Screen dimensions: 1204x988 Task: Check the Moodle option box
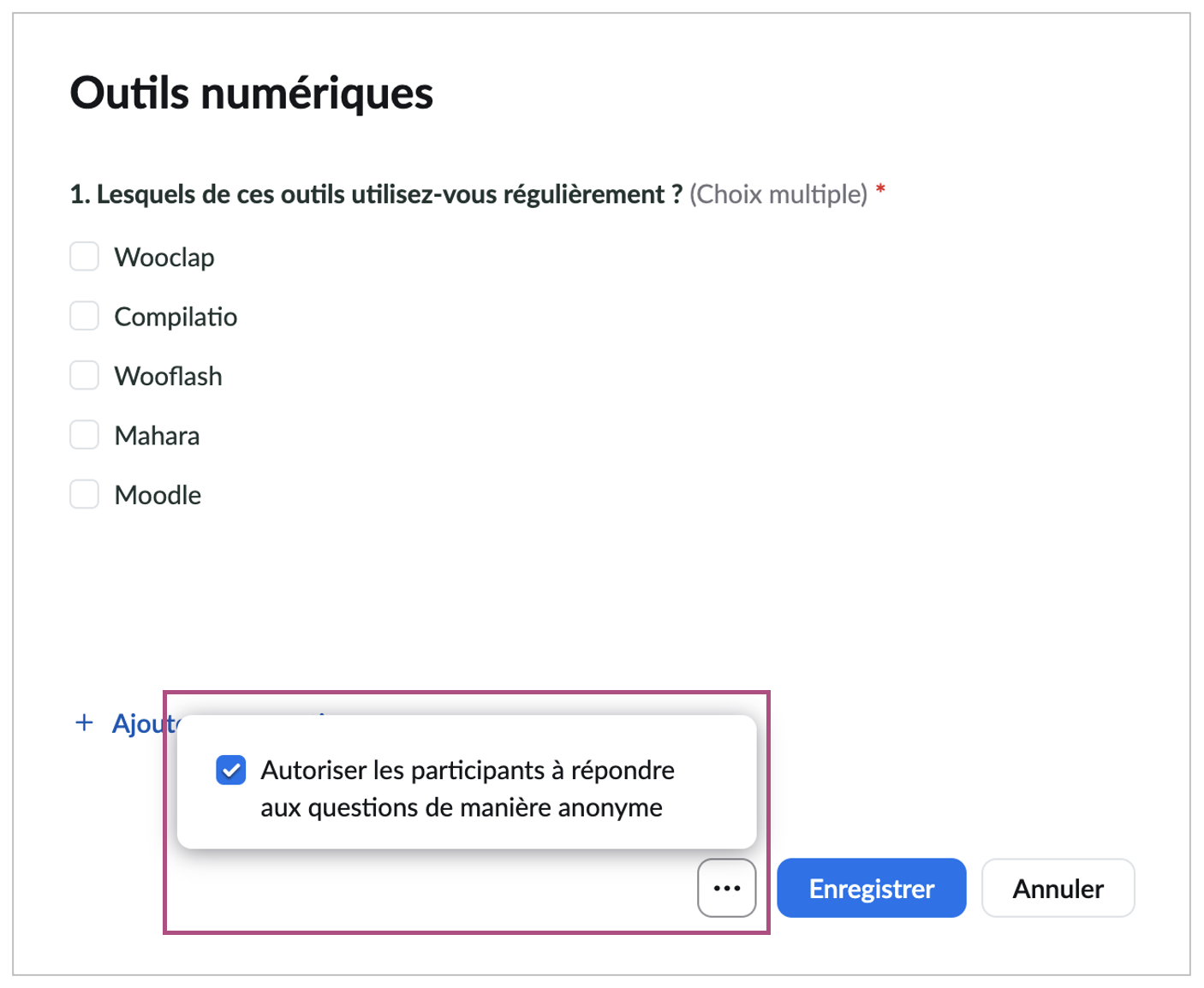tap(84, 494)
